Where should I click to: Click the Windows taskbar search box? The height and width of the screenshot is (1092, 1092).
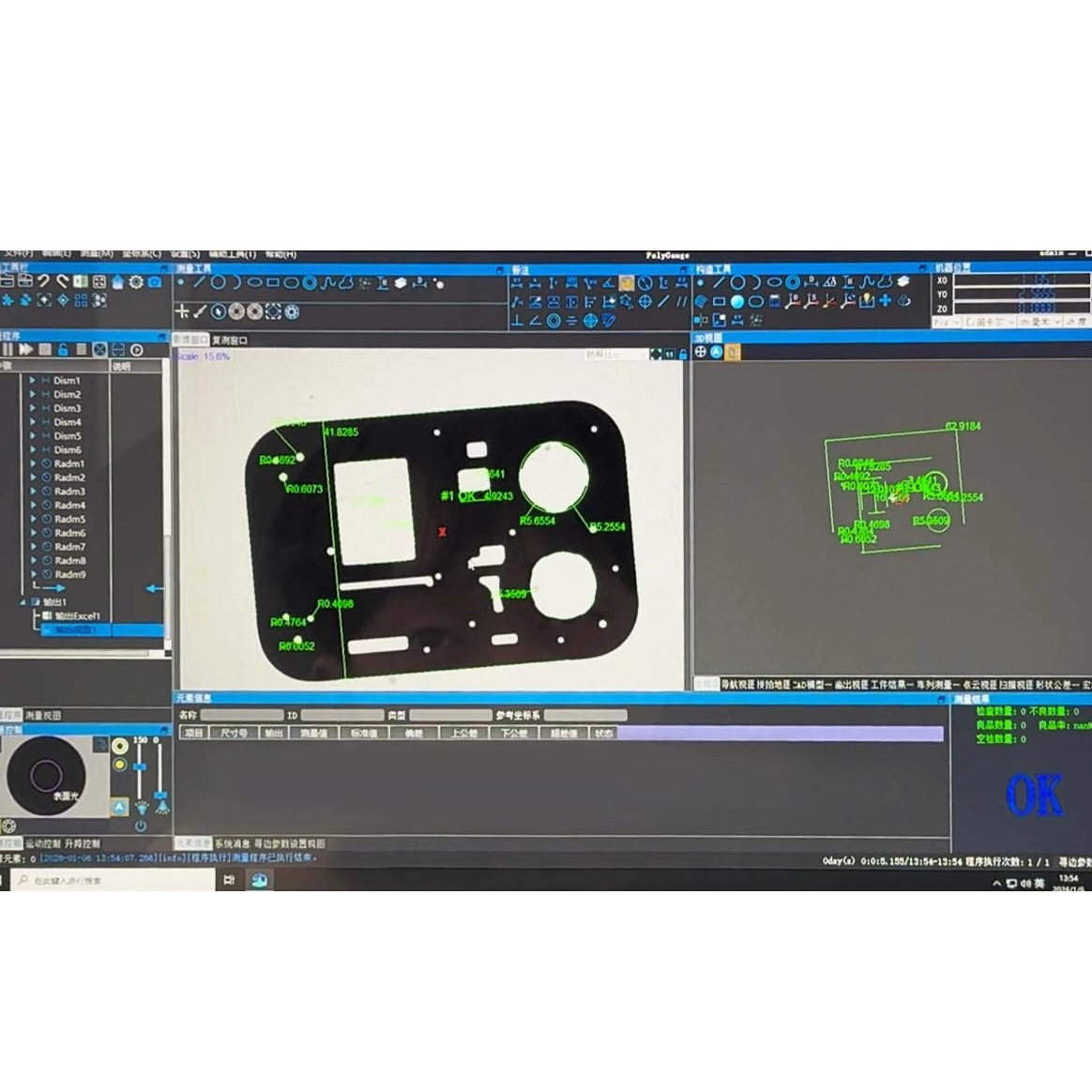(x=113, y=881)
